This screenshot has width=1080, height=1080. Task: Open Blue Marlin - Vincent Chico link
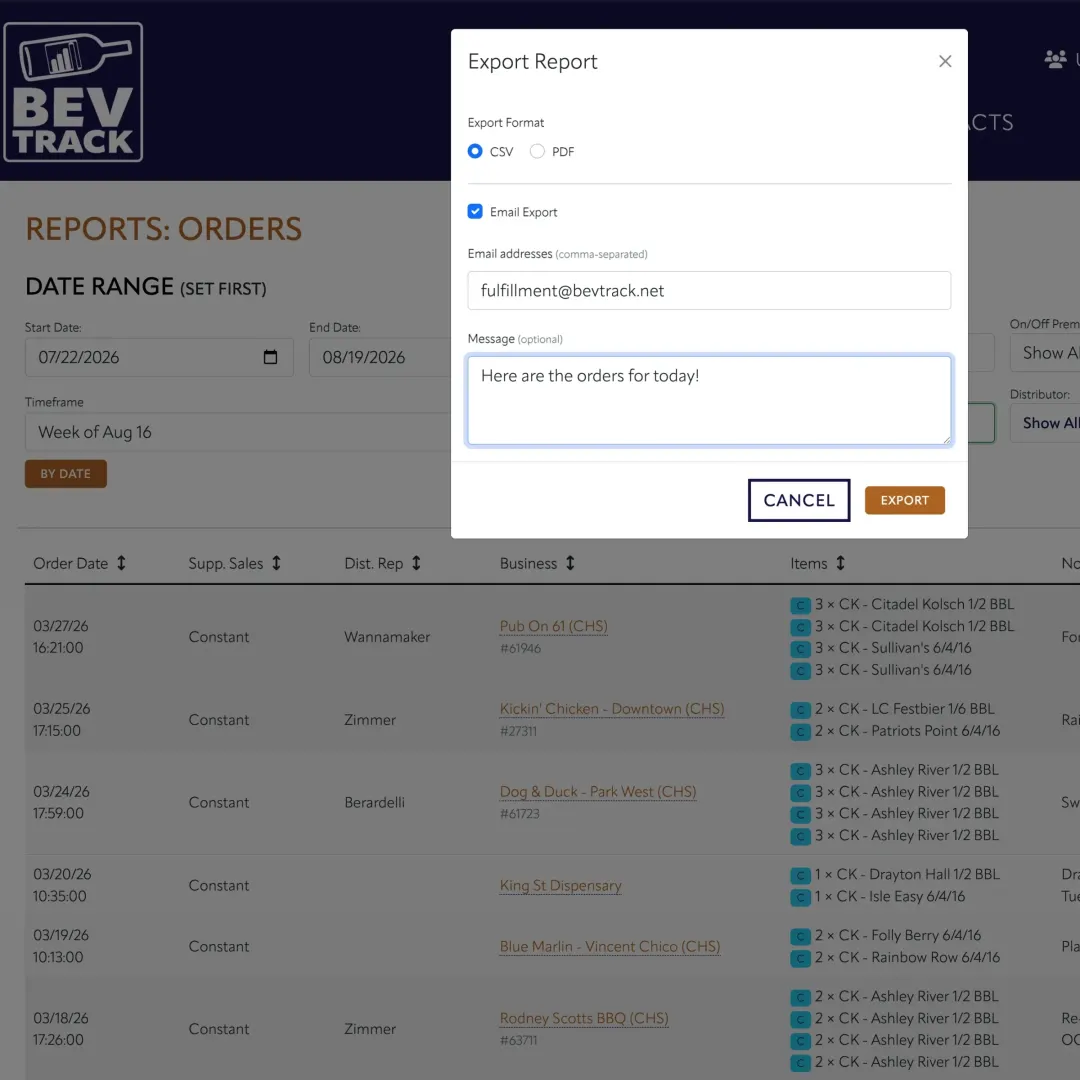point(610,946)
